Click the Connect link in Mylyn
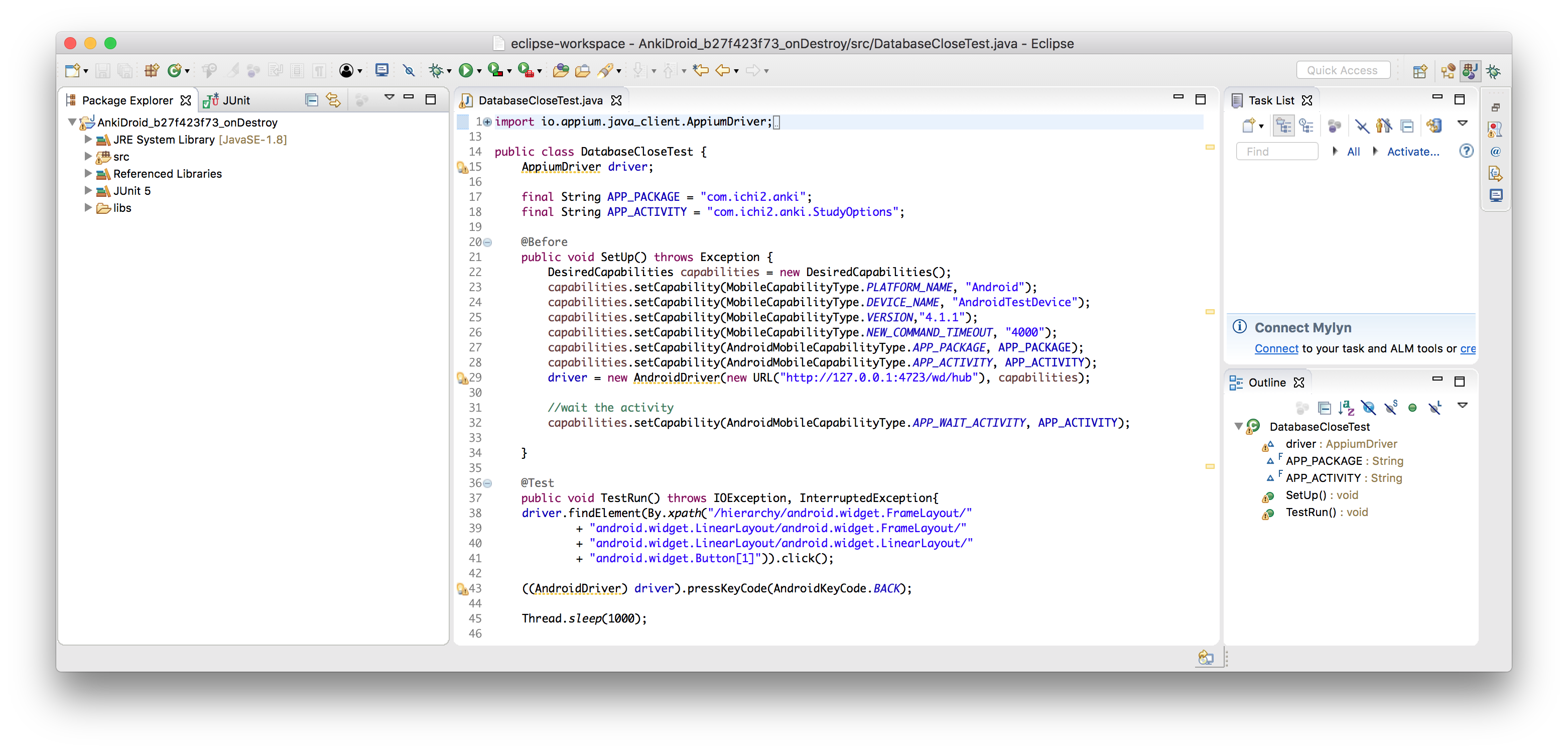 1276,348
